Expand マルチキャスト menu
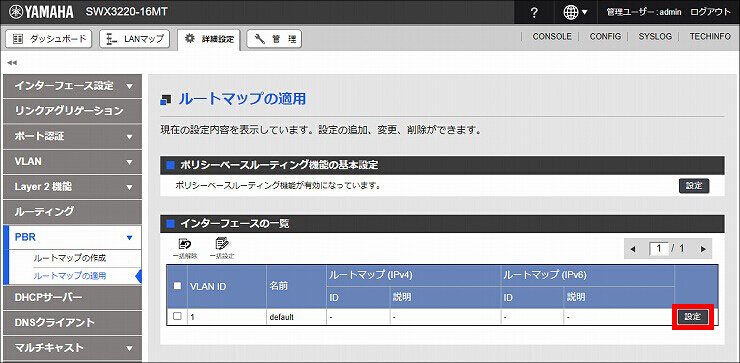The width and height of the screenshot is (740, 363). pyautogui.click(x=72, y=348)
